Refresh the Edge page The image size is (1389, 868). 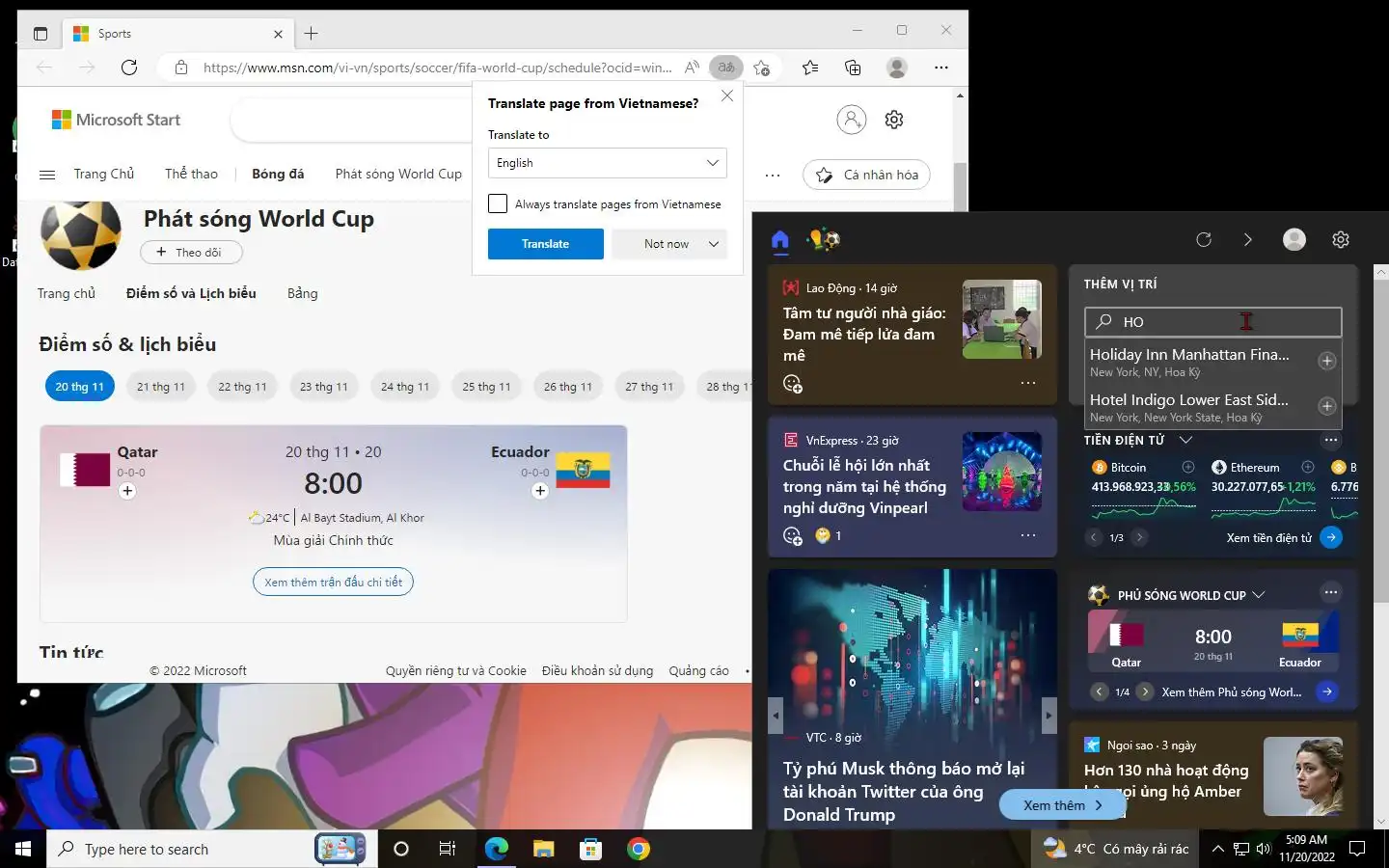(129, 68)
